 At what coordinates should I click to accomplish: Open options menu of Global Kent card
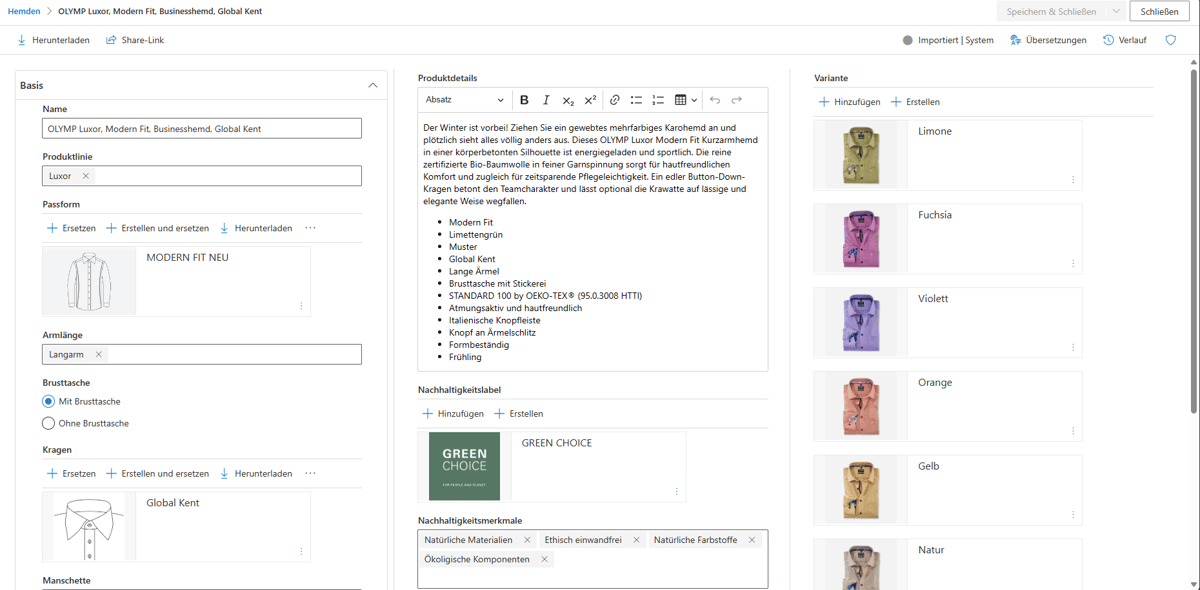301,551
